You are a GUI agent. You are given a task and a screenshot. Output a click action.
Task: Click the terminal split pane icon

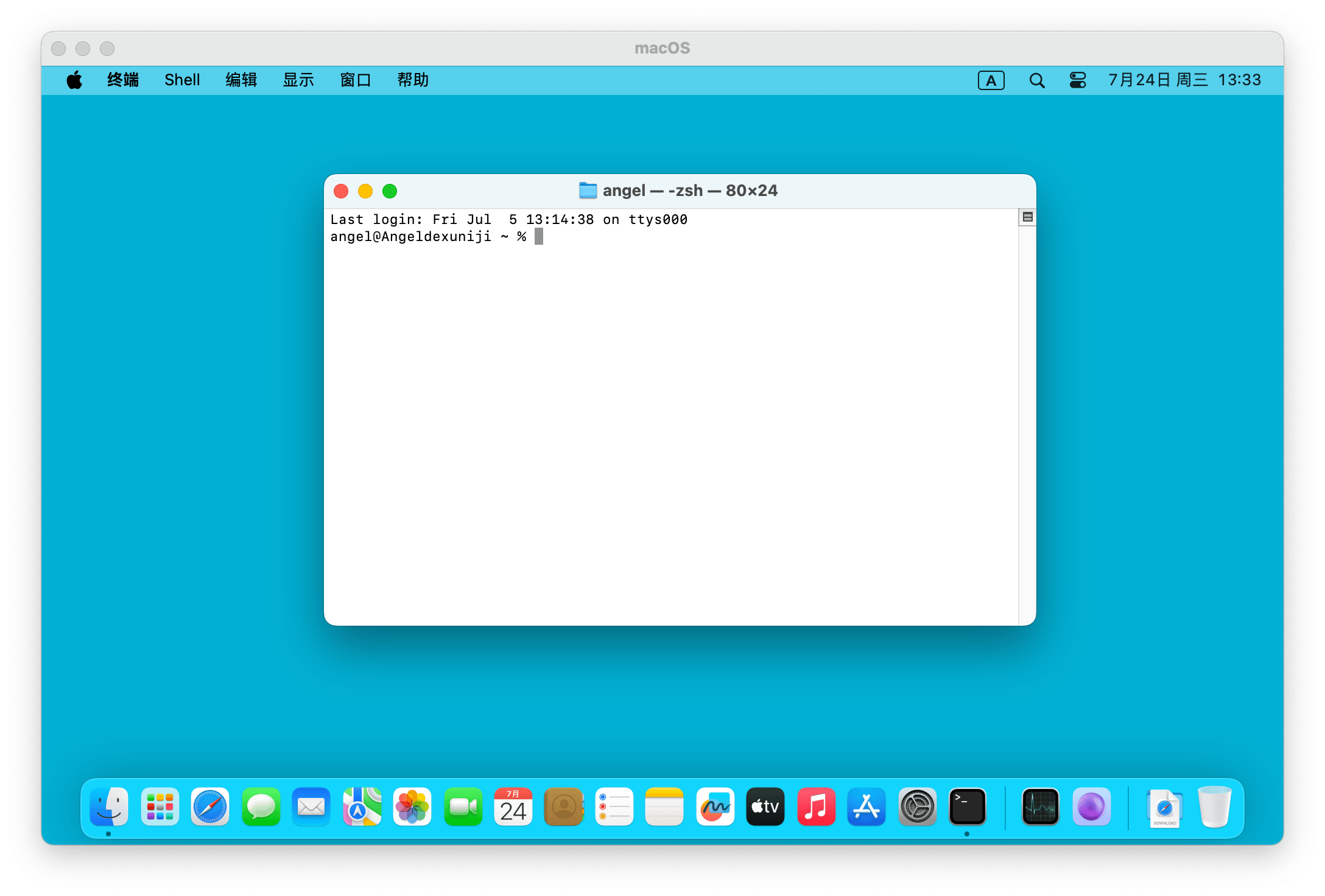1027,217
